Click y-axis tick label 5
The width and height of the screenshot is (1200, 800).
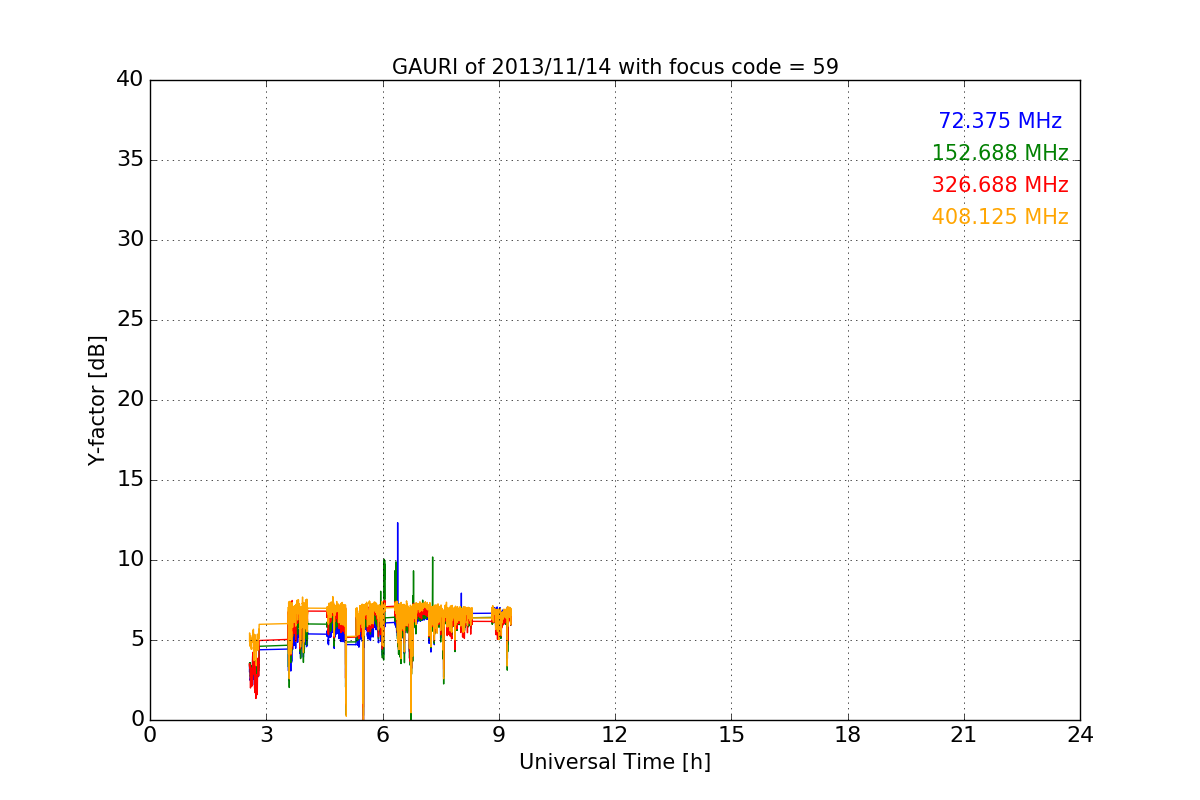(137, 640)
